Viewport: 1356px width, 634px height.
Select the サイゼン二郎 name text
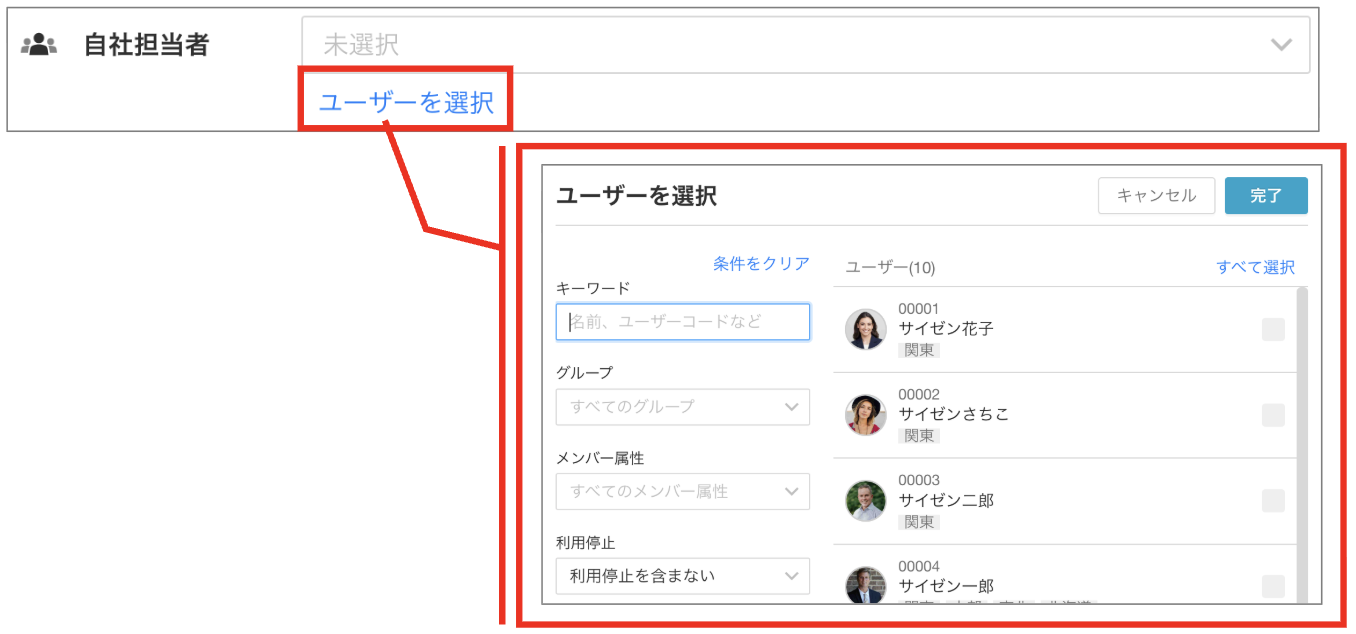point(946,500)
